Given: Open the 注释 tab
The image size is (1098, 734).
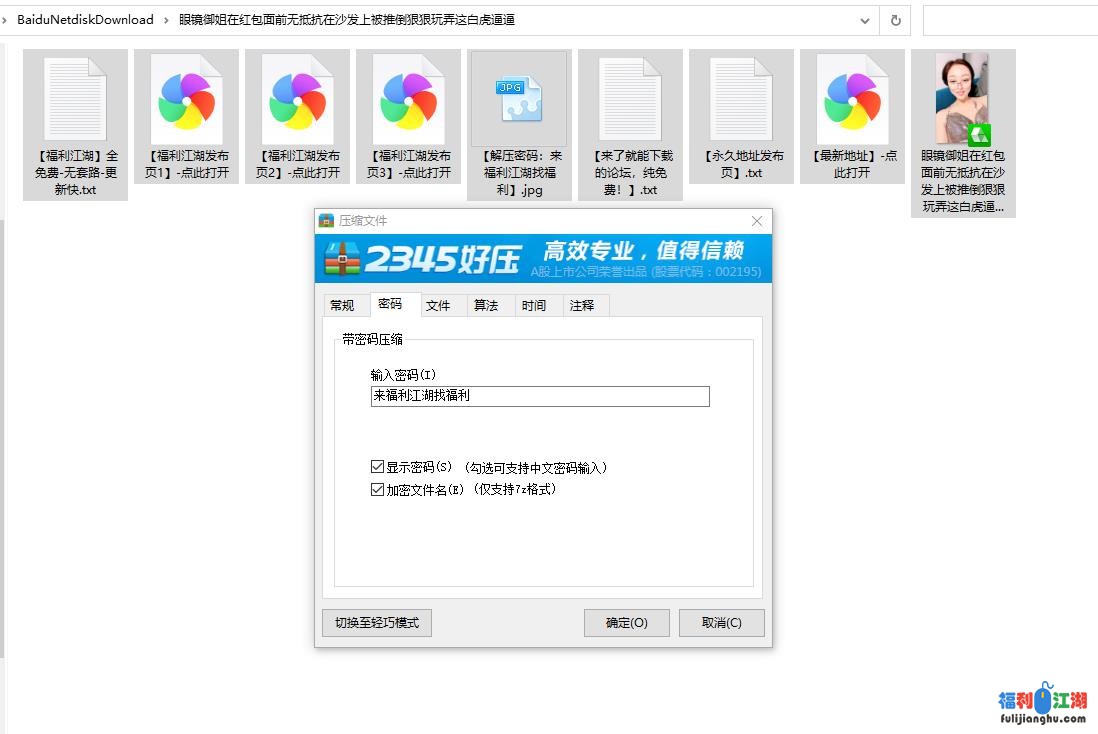Looking at the screenshot, I should click(582, 305).
